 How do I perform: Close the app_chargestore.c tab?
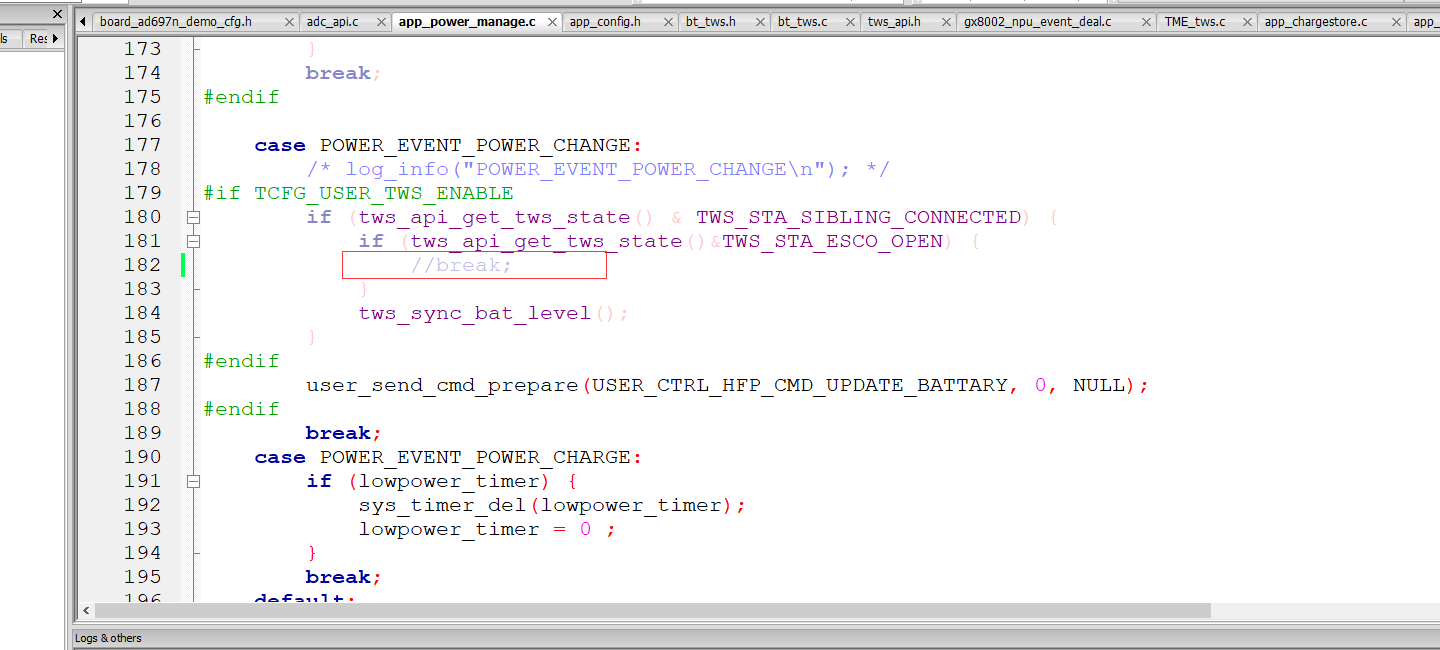[1394, 21]
